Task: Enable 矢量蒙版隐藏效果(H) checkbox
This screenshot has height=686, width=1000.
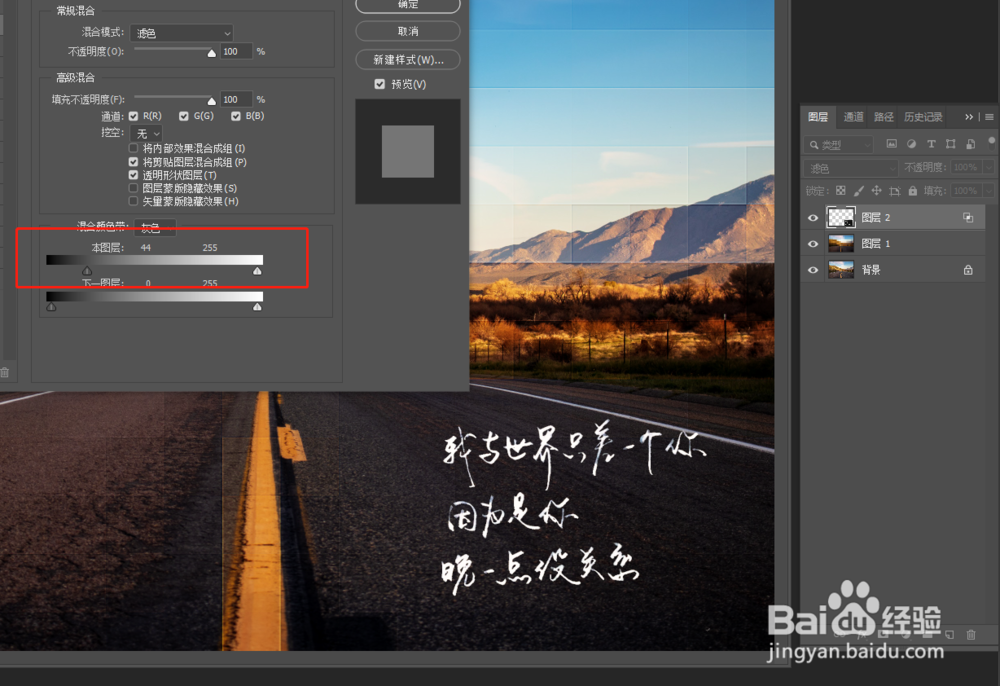Action: (133, 201)
